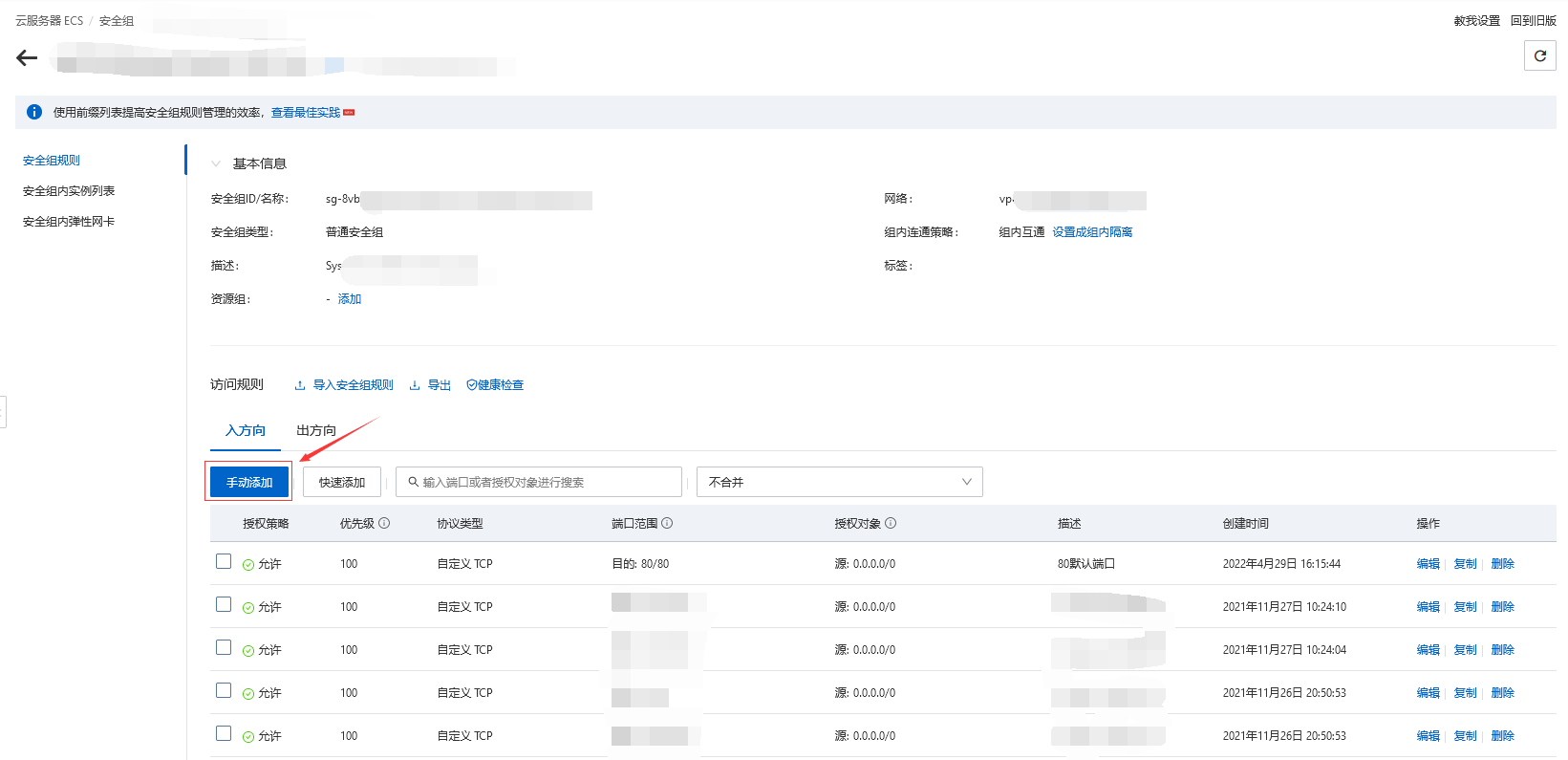Click 复制 for rule created 10:24:10
1568x760 pixels.
pyautogui.click(x=1466, y=607)
